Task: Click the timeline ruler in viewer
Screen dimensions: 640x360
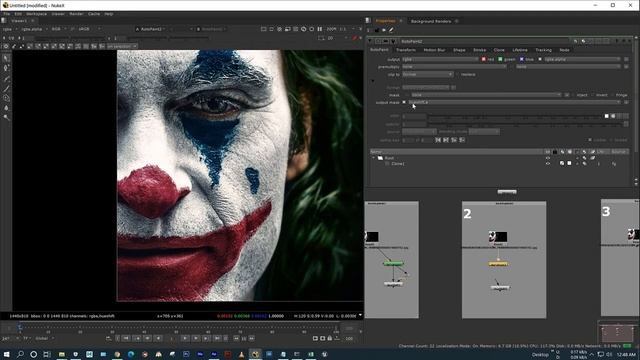Action: [178, 328]
